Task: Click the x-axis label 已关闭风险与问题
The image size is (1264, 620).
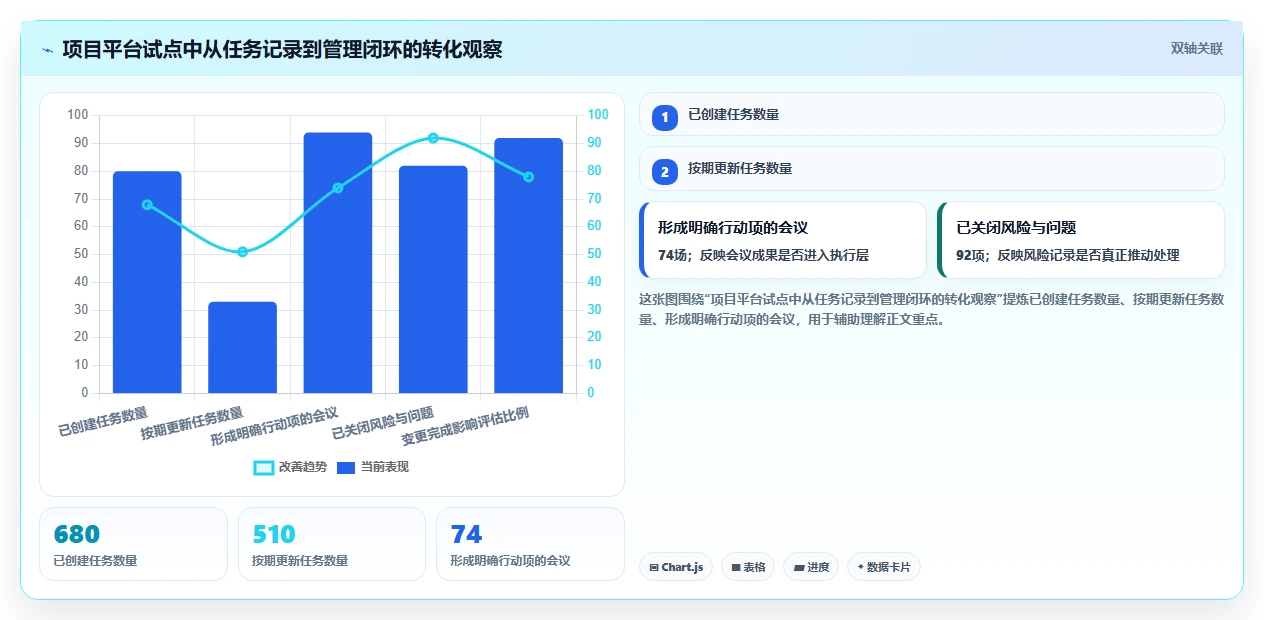Action: coord(383,423)
